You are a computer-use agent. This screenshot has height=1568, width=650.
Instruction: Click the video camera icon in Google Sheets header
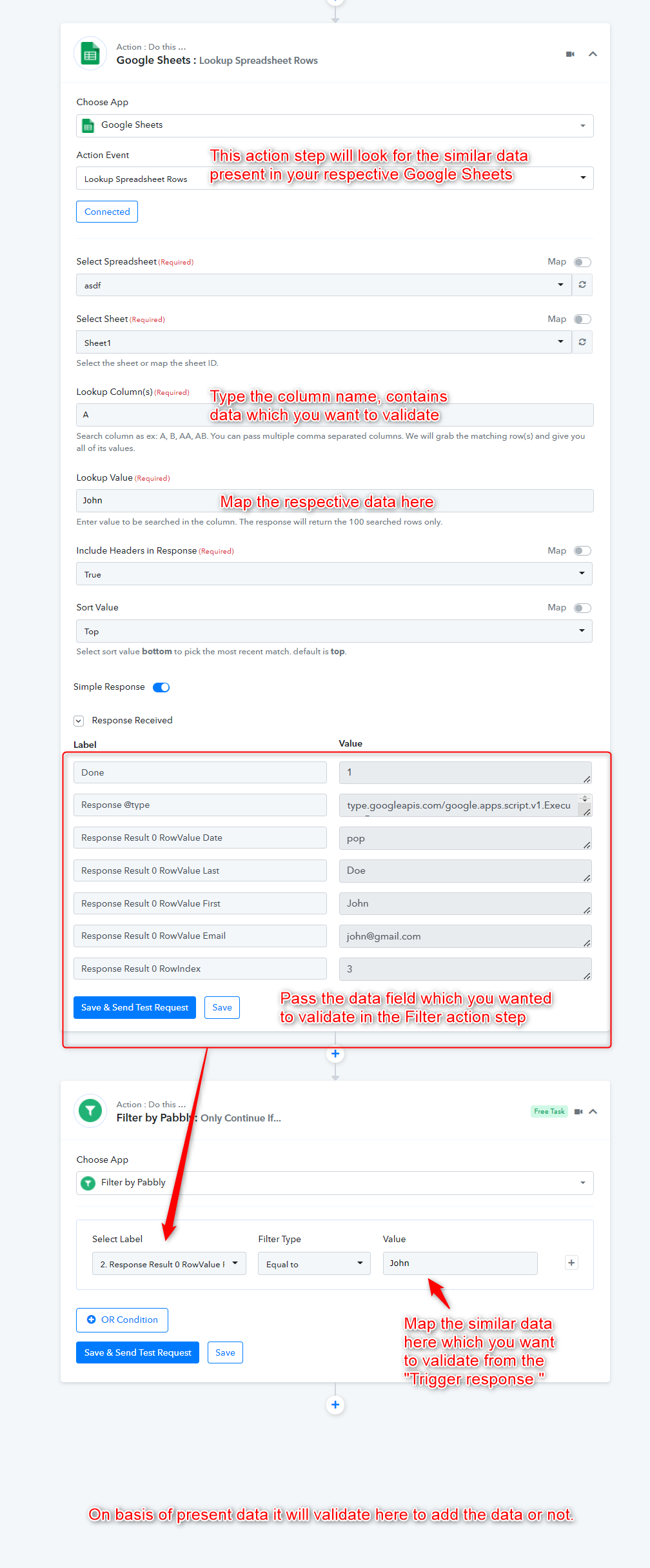pos(570,54)
